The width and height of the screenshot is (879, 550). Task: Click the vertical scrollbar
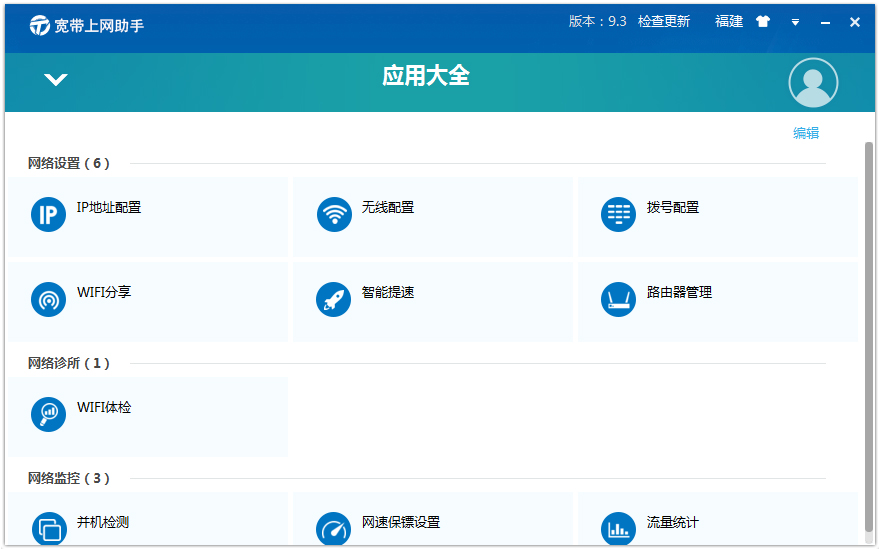[x=868, y=335]
